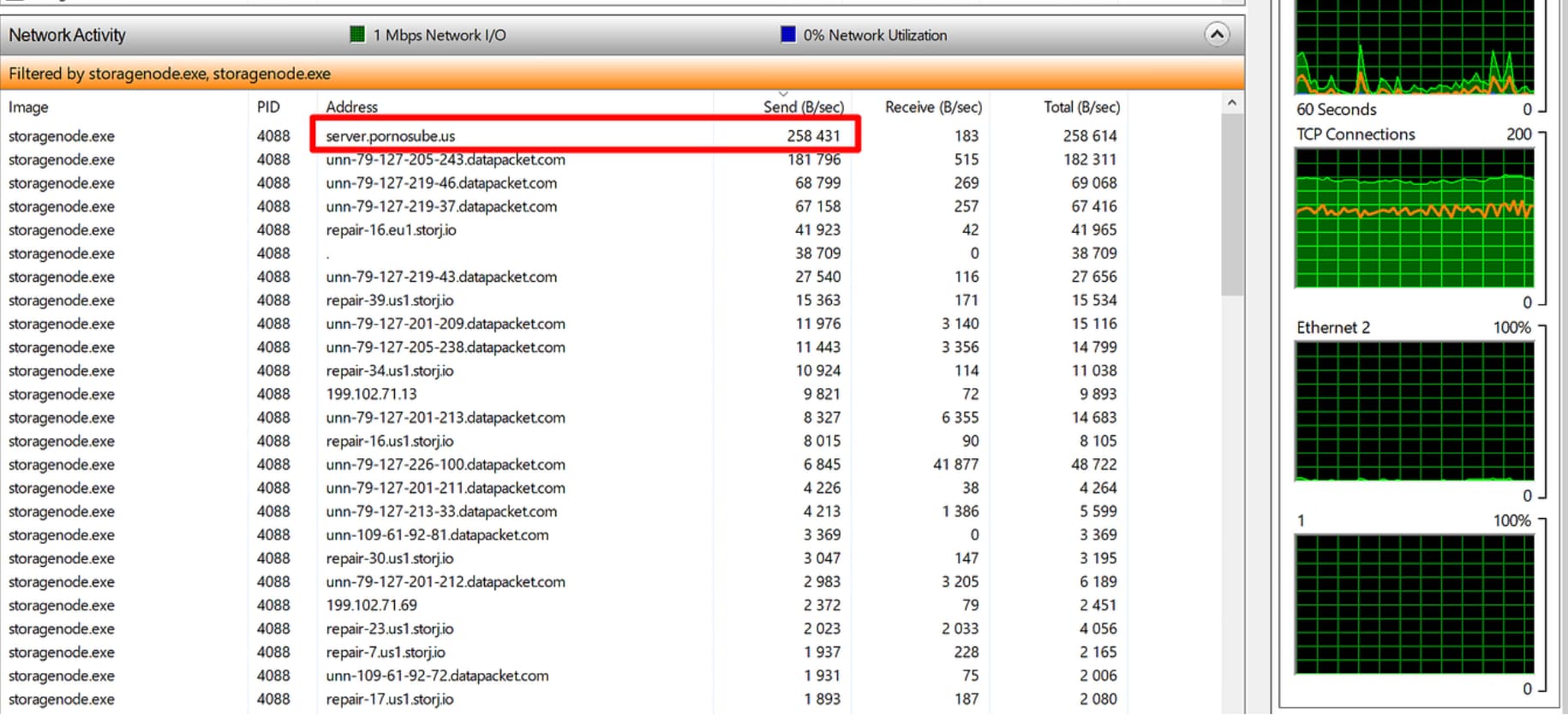Sort by the Total (B/sec) column header
This screenshot has height=721, width=1568.
click(1081, 107)
